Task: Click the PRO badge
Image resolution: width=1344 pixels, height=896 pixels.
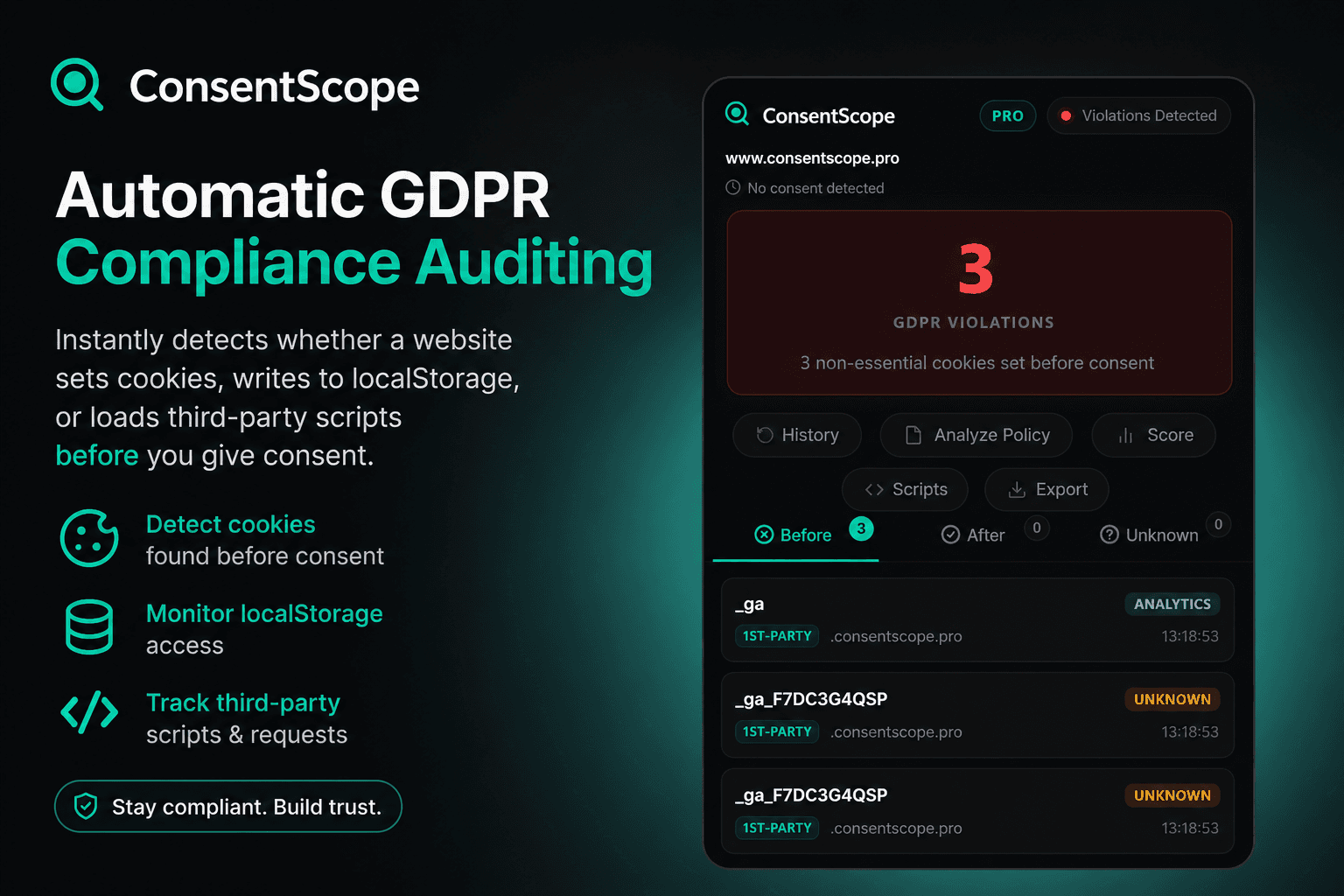Action: 1007,115
